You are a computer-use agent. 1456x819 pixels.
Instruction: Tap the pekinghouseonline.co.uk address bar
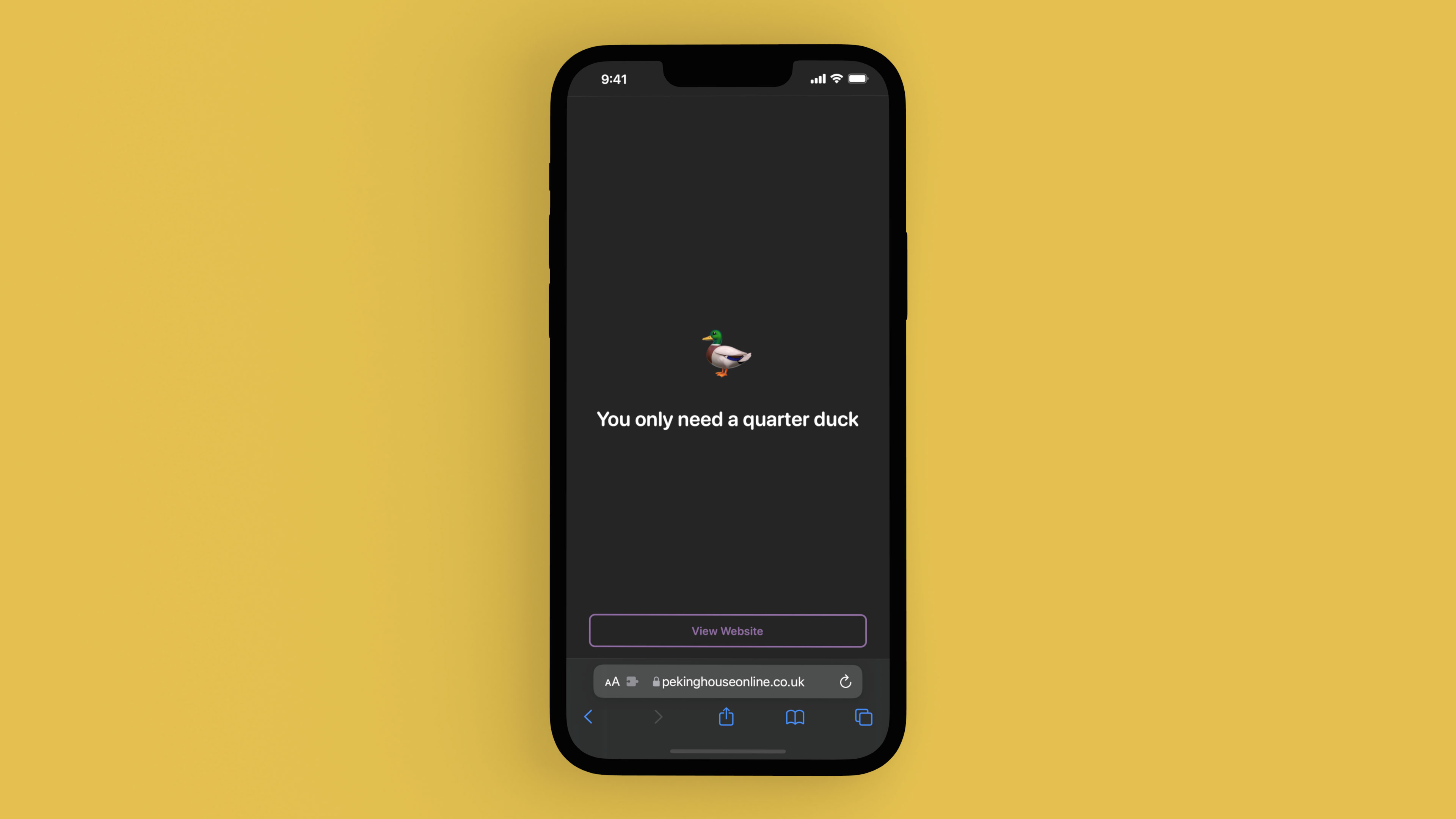coord(728,681)
